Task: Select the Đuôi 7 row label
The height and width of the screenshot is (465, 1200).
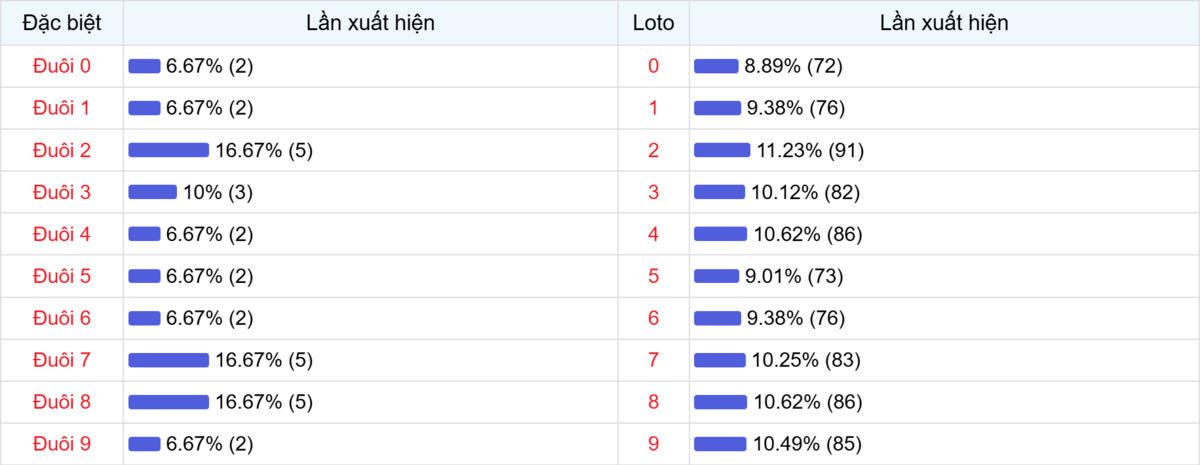Action: tap(61, 360)
